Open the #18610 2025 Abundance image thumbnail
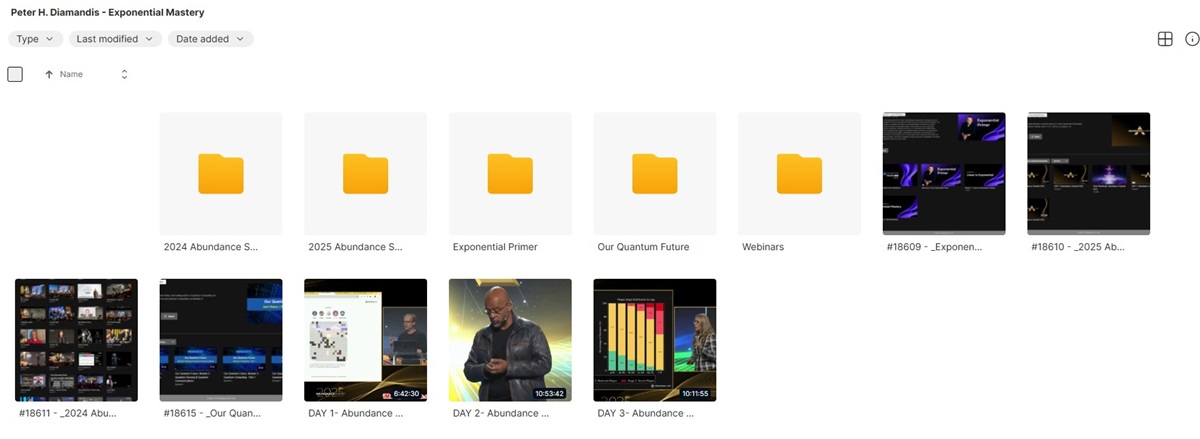This screenshot has height=439, width=1200. (x=1088, y=174)
